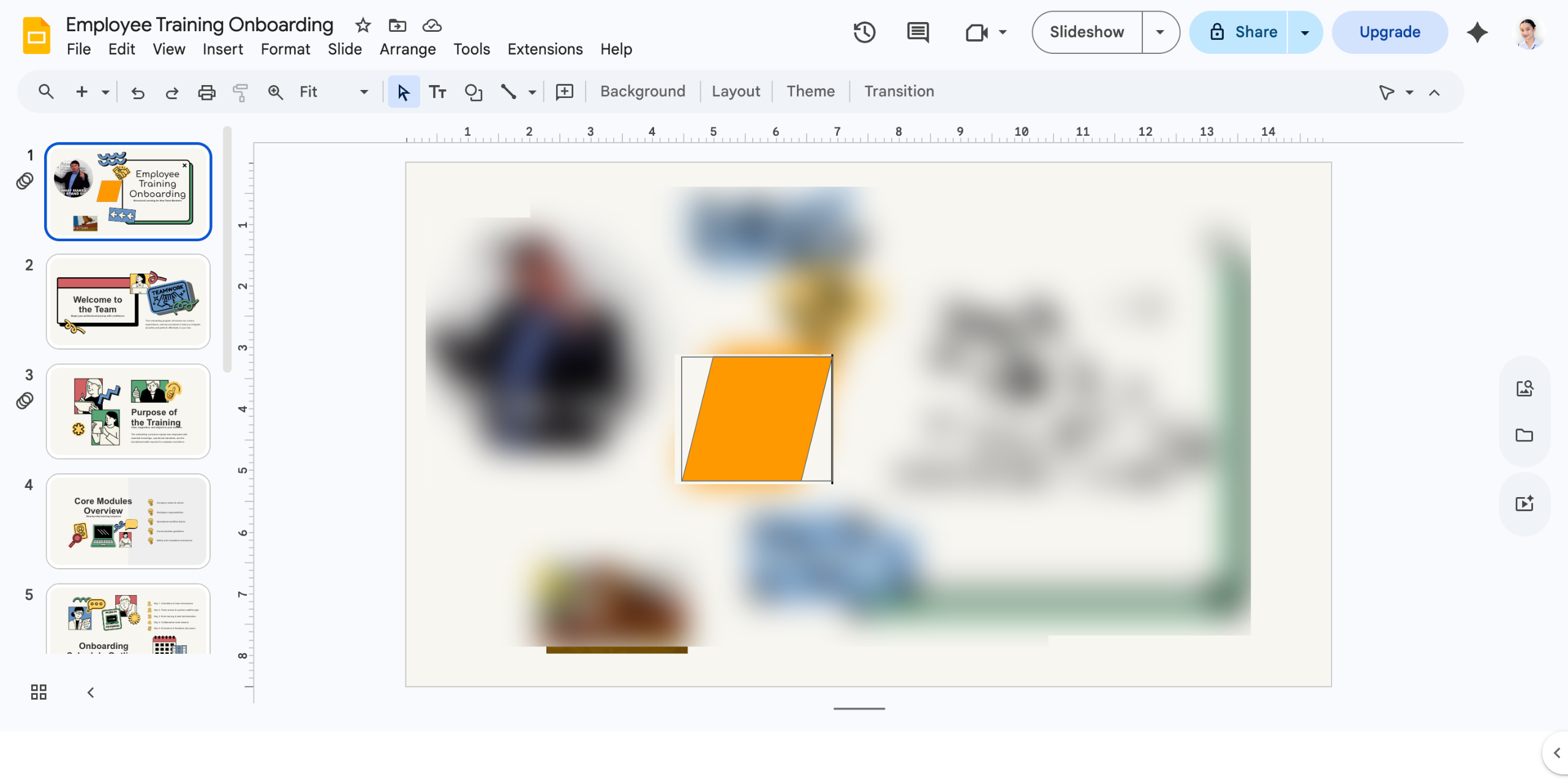
Task: Click the Add comment toolbar icon
Action: [x=564, y=92]
